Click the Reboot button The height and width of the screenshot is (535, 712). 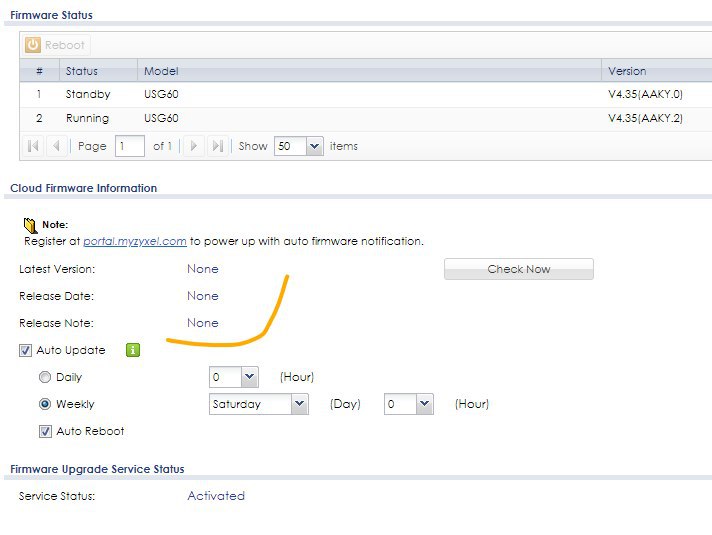pyautogui.click(x=55, y=45)
